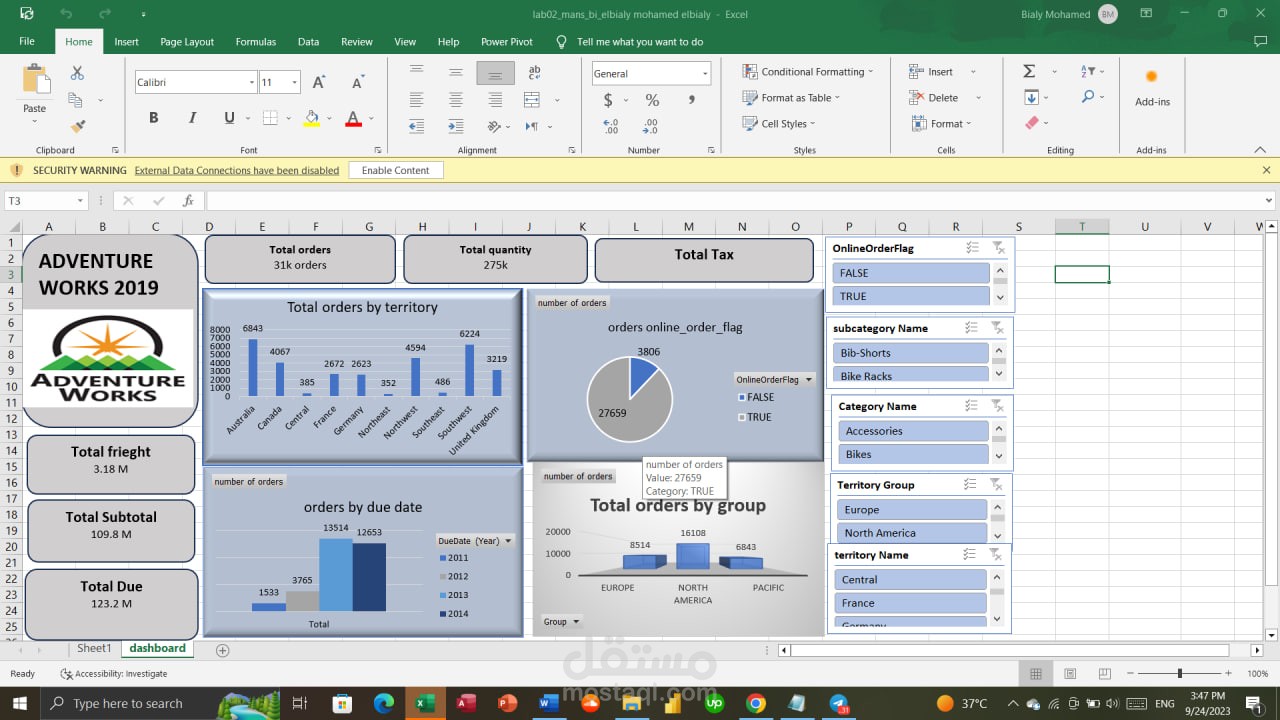Toggle Wrap Text in Alignment group
The image size is (1280, 720).
point(534,73)
